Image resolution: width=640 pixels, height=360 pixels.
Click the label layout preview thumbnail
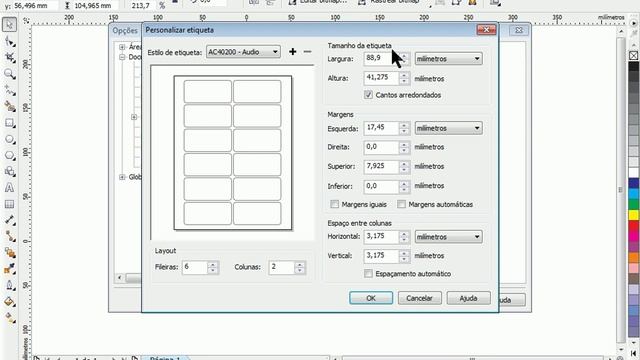pos(233,153)
